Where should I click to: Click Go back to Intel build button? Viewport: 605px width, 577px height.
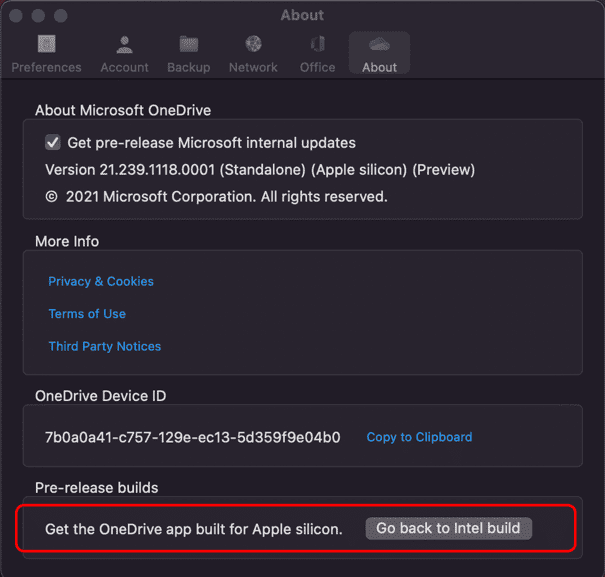pos(448,528)
